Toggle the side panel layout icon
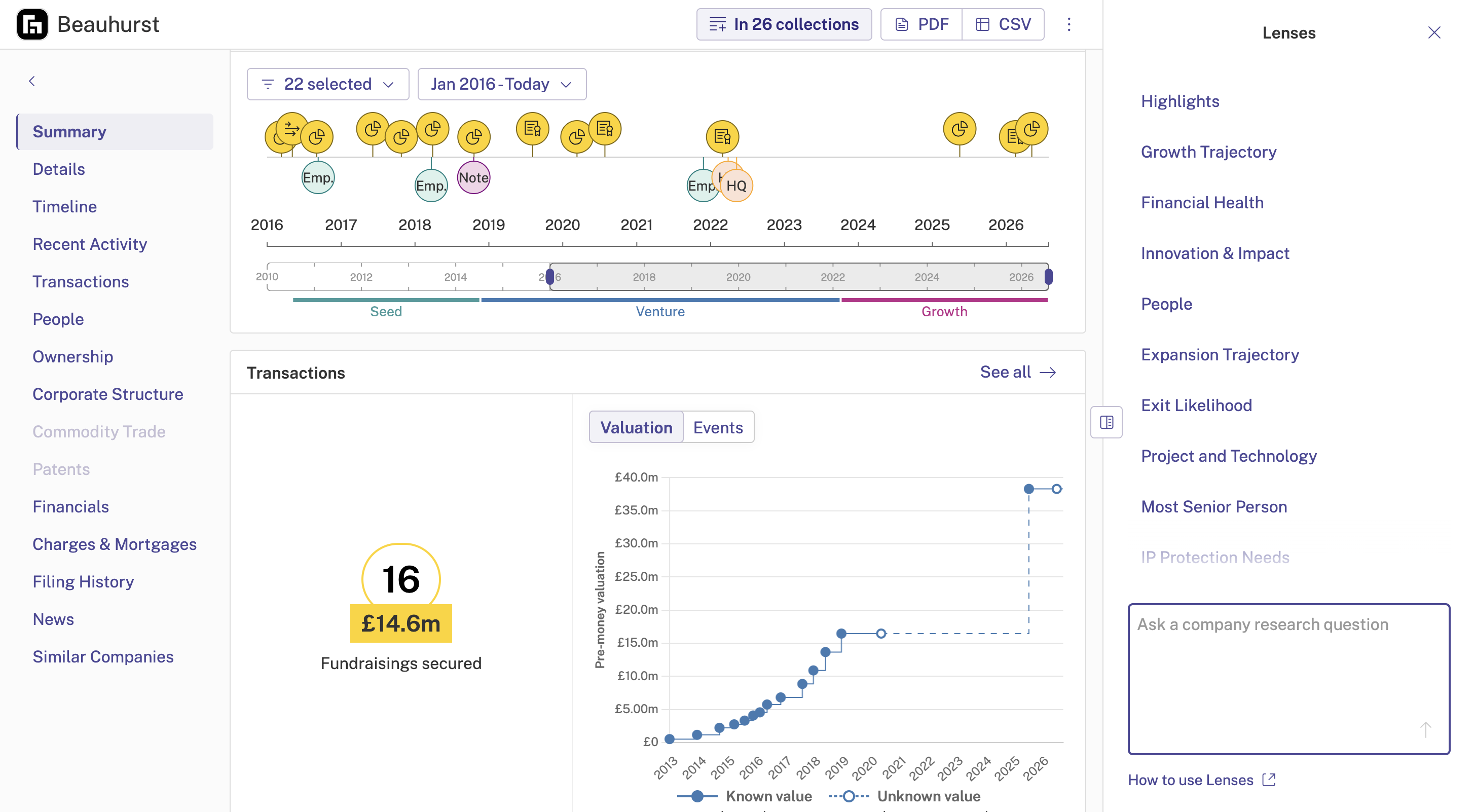Screen dimensions: 1474x812 1106,422
